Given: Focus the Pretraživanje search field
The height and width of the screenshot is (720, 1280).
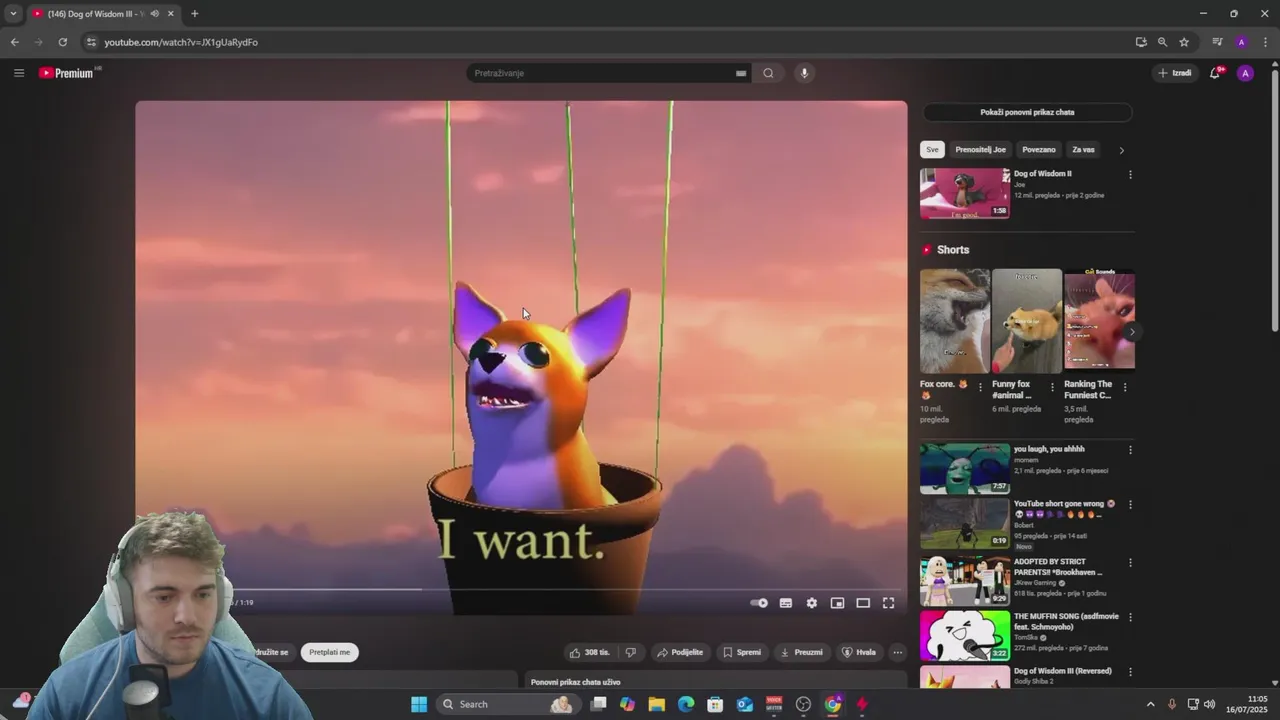Looking at the screenshot, I should coord(603,73).
